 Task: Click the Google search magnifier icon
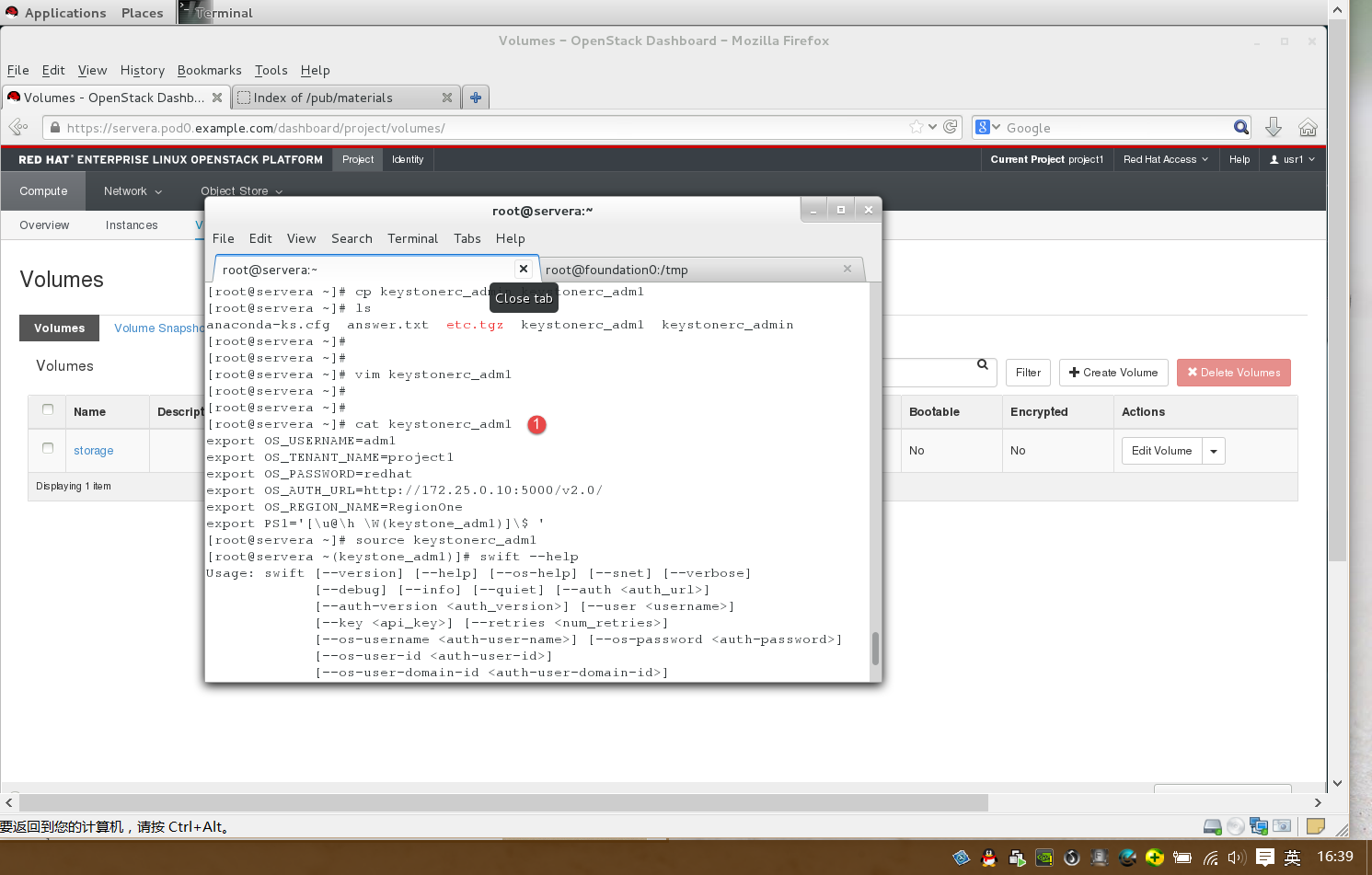[x=1241, y=127]
